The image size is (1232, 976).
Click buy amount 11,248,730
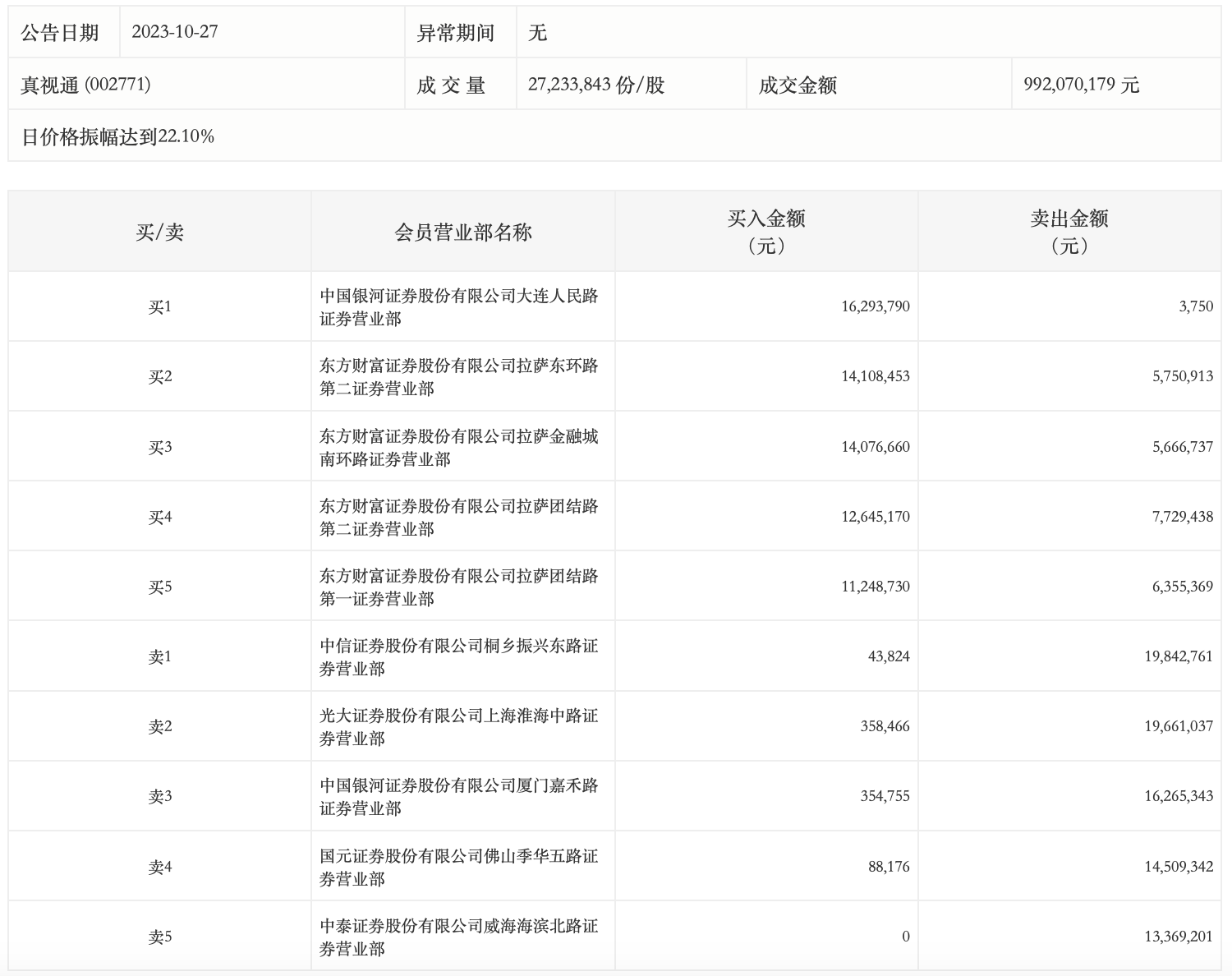click(x=876, y=587)
